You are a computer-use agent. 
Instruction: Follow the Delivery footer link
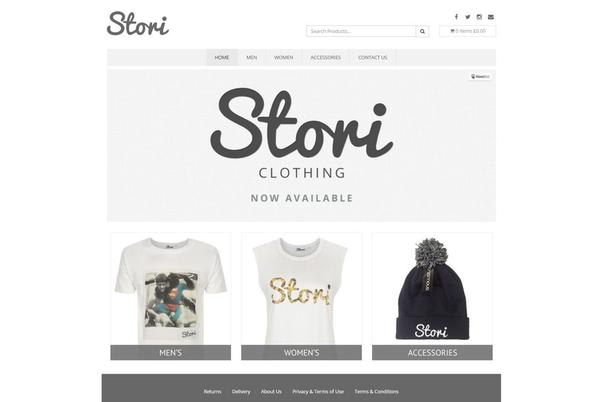(x=241, y=392)
